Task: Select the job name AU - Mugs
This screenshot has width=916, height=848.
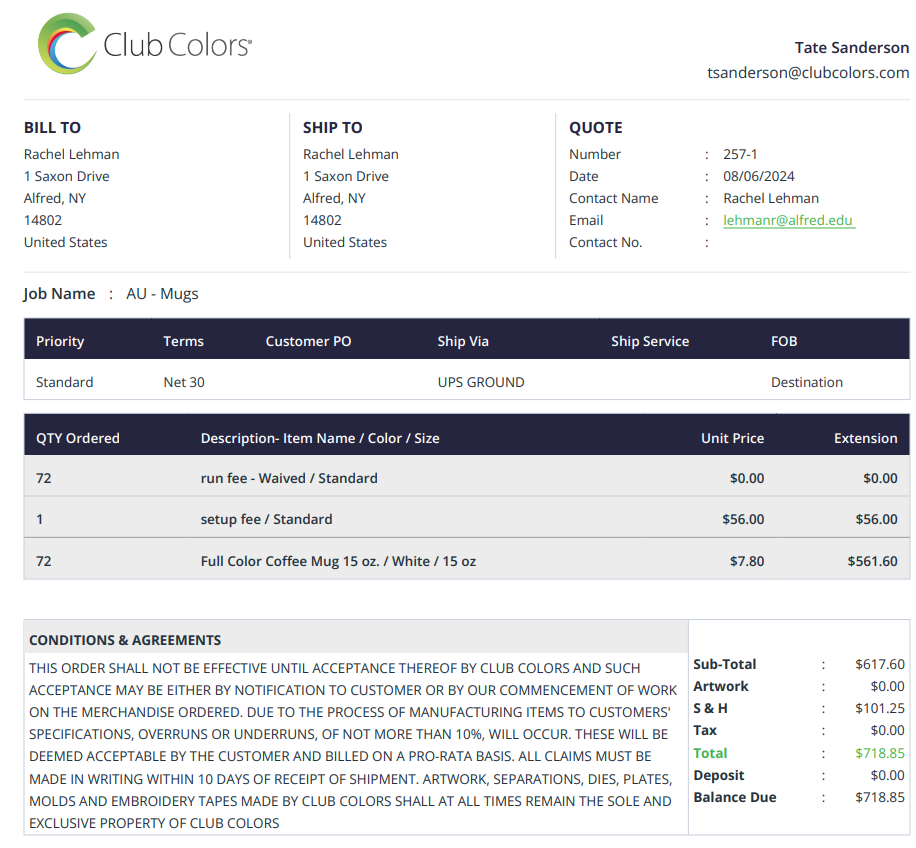Action: (162, 294)
